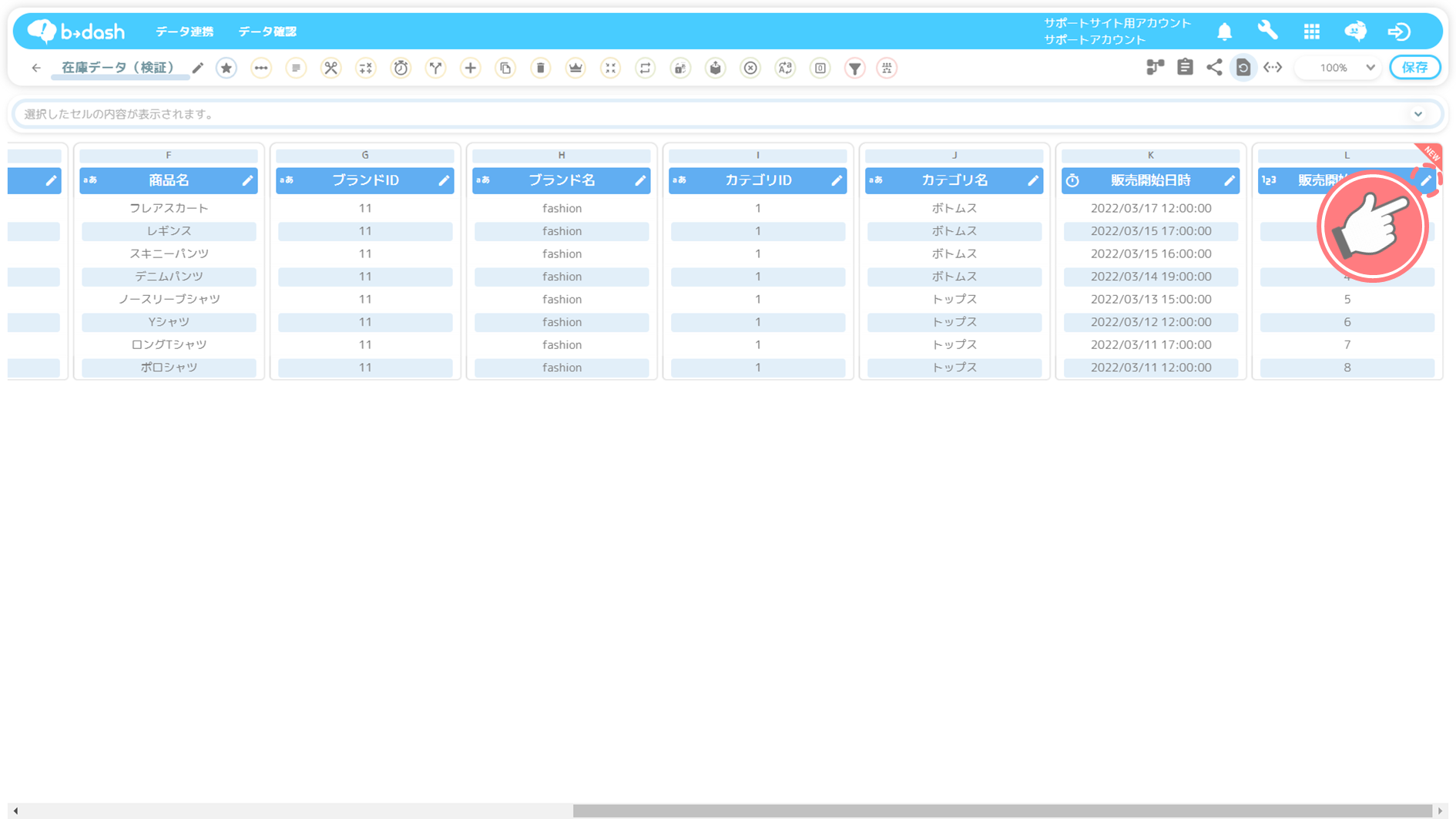Click the box upload toolbar icon

[716, 68]
